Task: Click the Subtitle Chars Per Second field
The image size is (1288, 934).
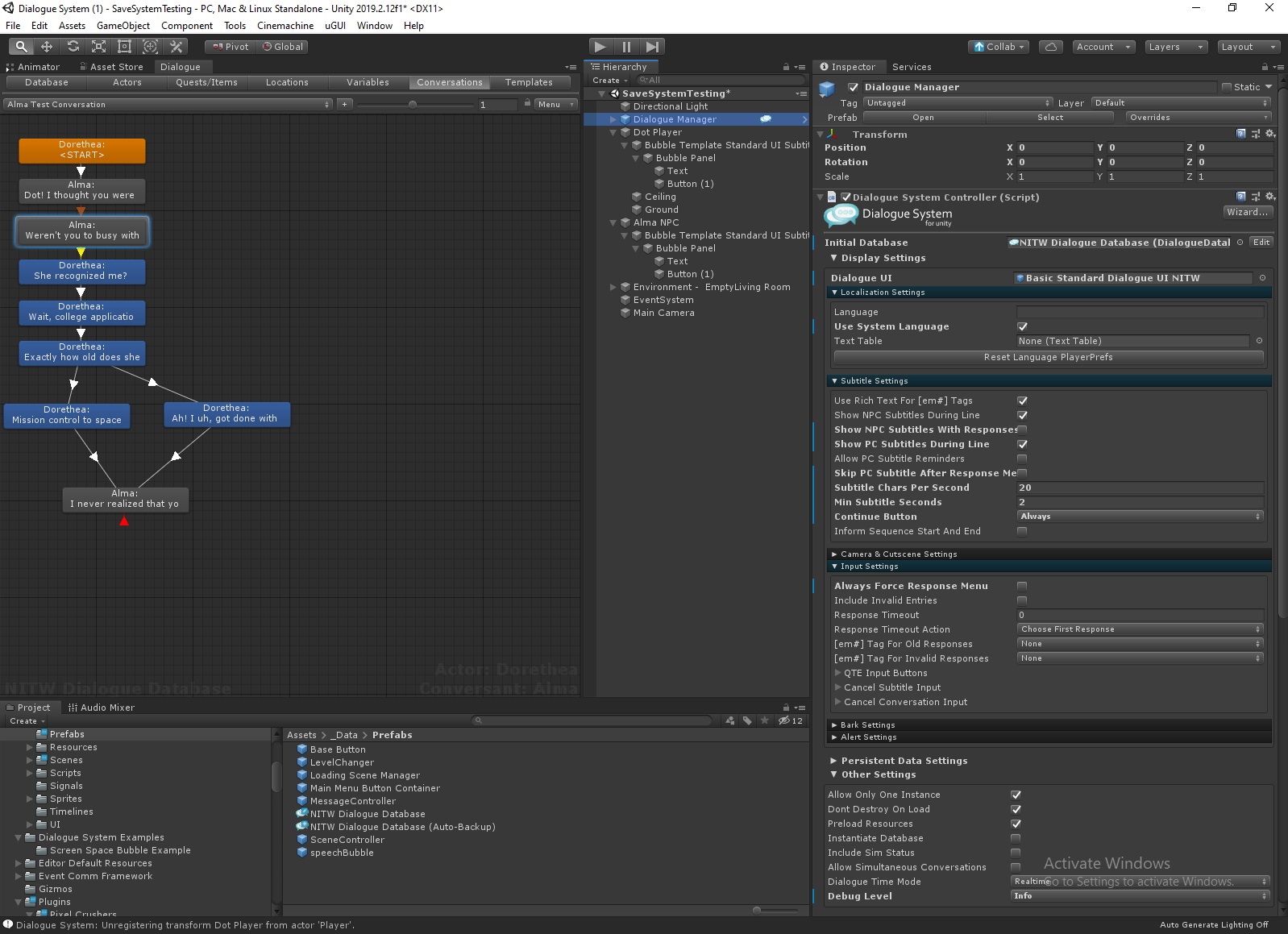Action: point(1140,488)
